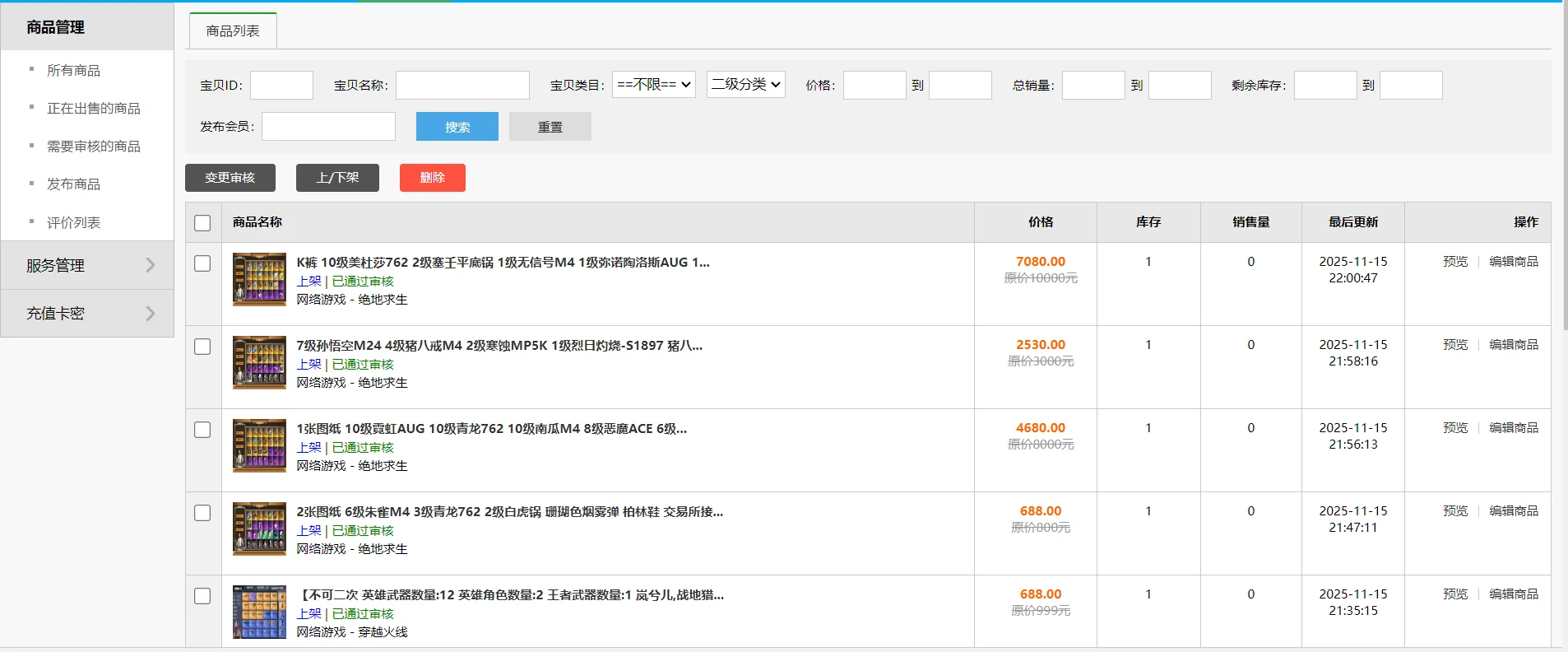Screen dimensions: 1568x652
Task: Open thumbnail of the 2530.00 priced product
Action: click(259, 362)
